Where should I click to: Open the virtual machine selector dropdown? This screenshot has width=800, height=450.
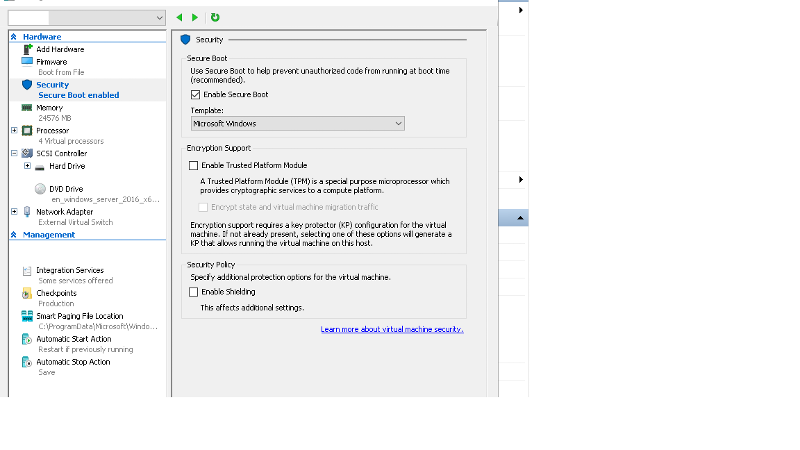pos(86,18)
